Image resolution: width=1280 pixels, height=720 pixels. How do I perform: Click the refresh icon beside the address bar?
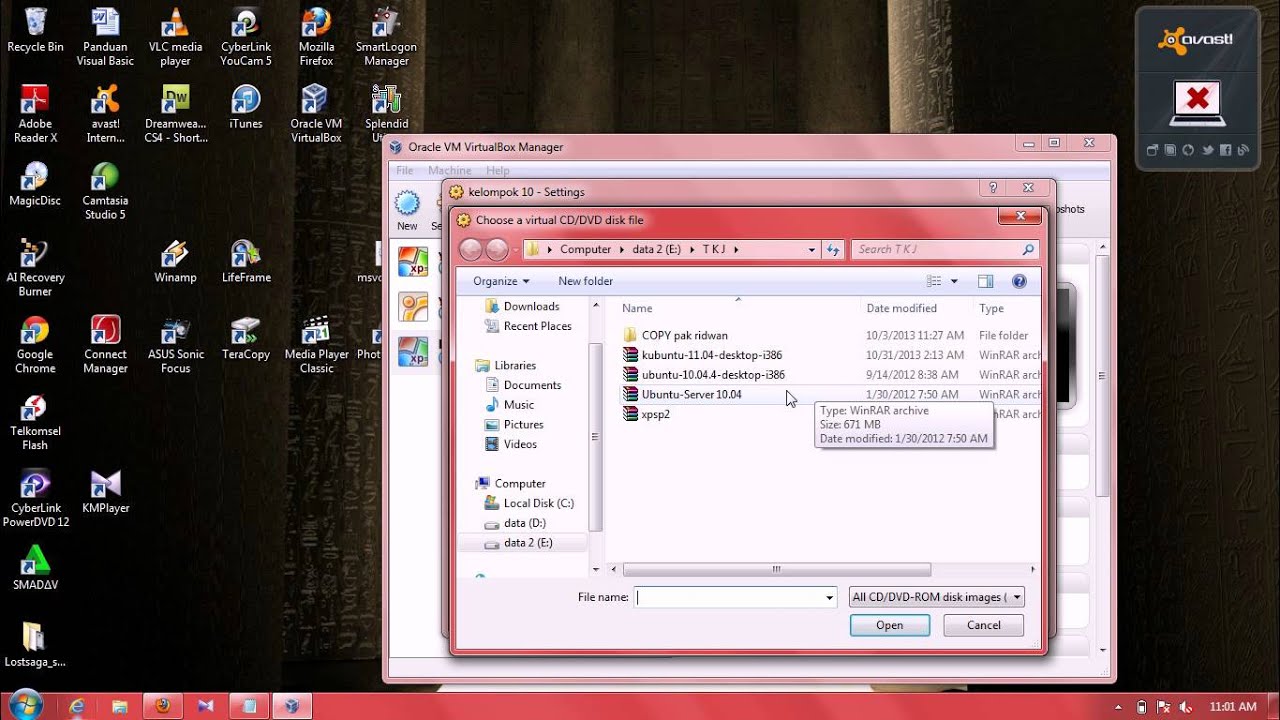(833, 250)
